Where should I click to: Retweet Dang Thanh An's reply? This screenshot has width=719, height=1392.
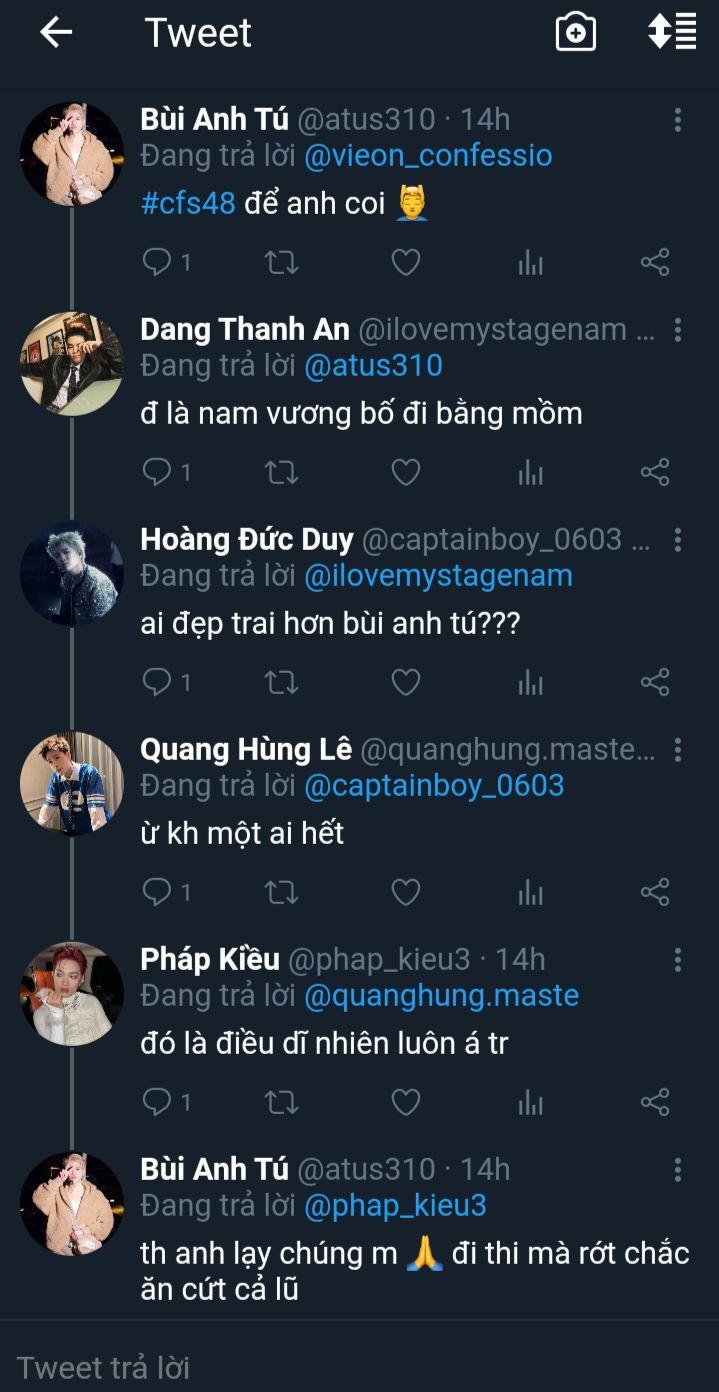pos(281,472)
